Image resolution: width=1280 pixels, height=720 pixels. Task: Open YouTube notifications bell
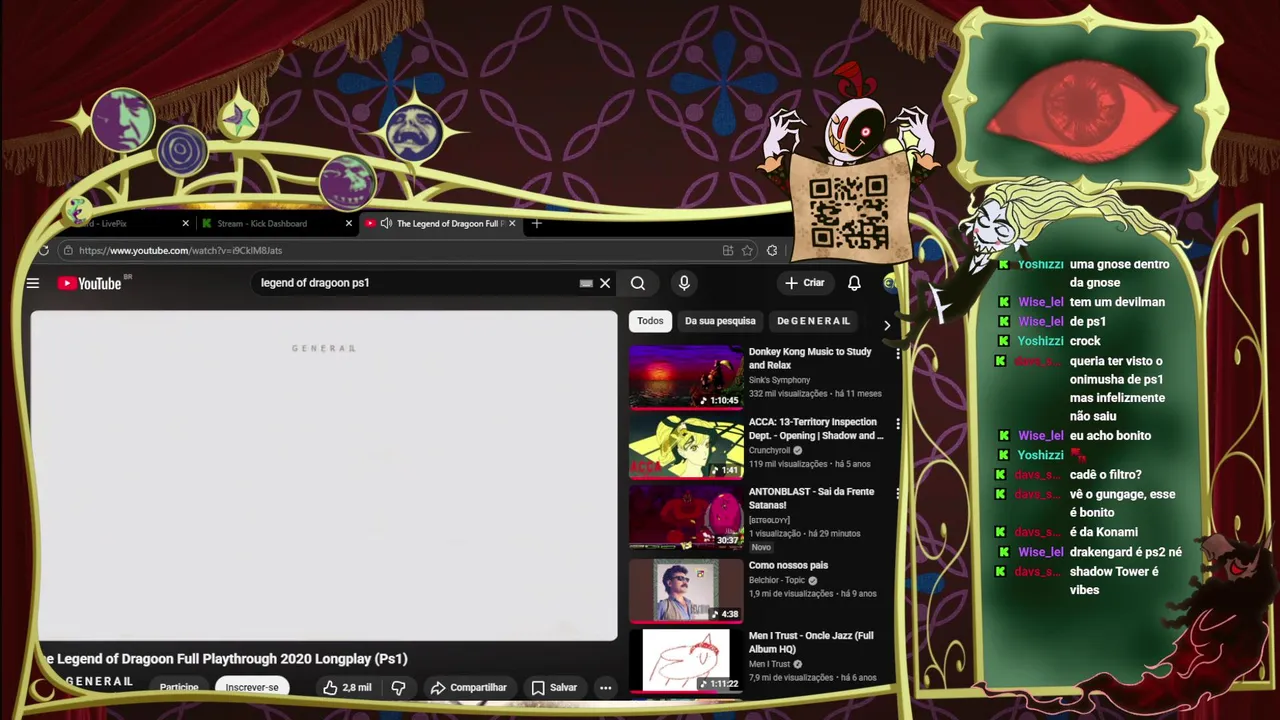coord(854,283)
